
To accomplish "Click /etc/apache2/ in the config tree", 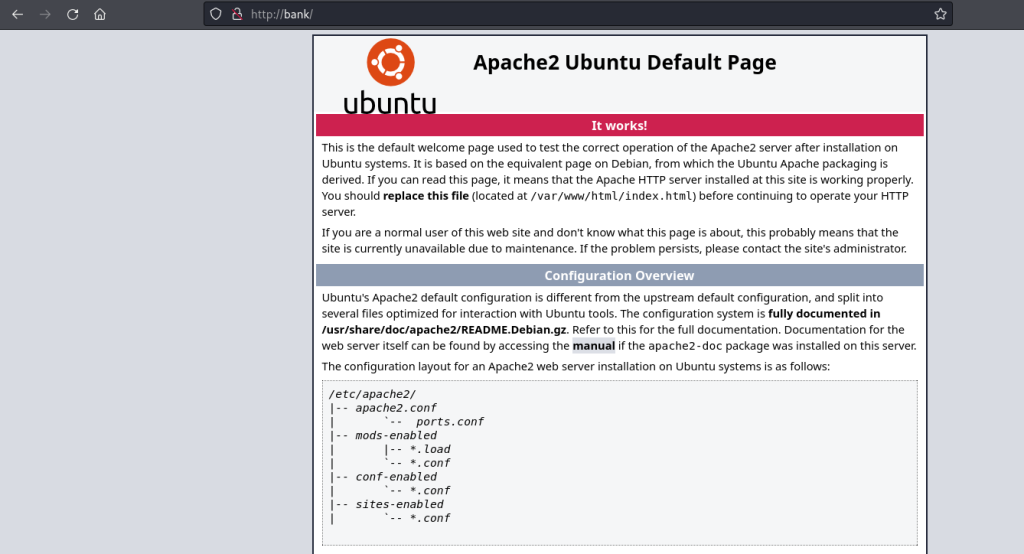I will pyautogui.click(x=372, y=395).
